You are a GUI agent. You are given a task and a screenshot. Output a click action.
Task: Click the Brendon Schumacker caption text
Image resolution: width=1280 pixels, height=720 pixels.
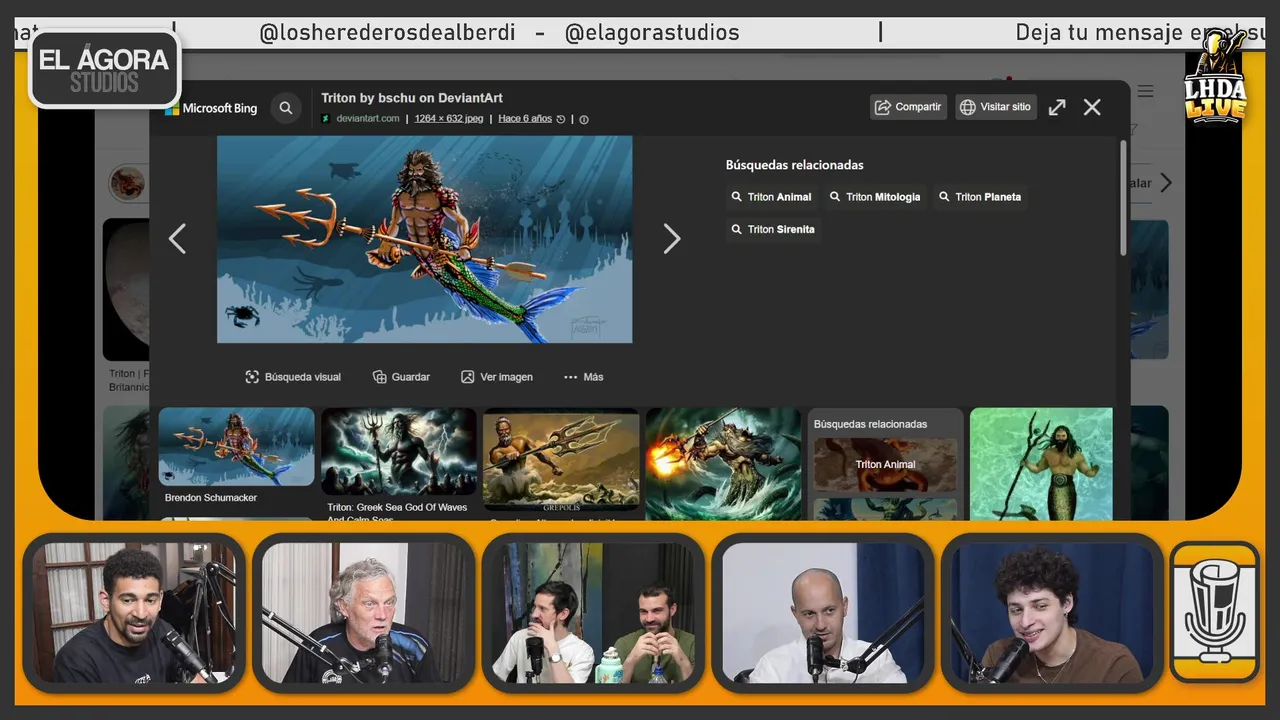tap(211, 498)
